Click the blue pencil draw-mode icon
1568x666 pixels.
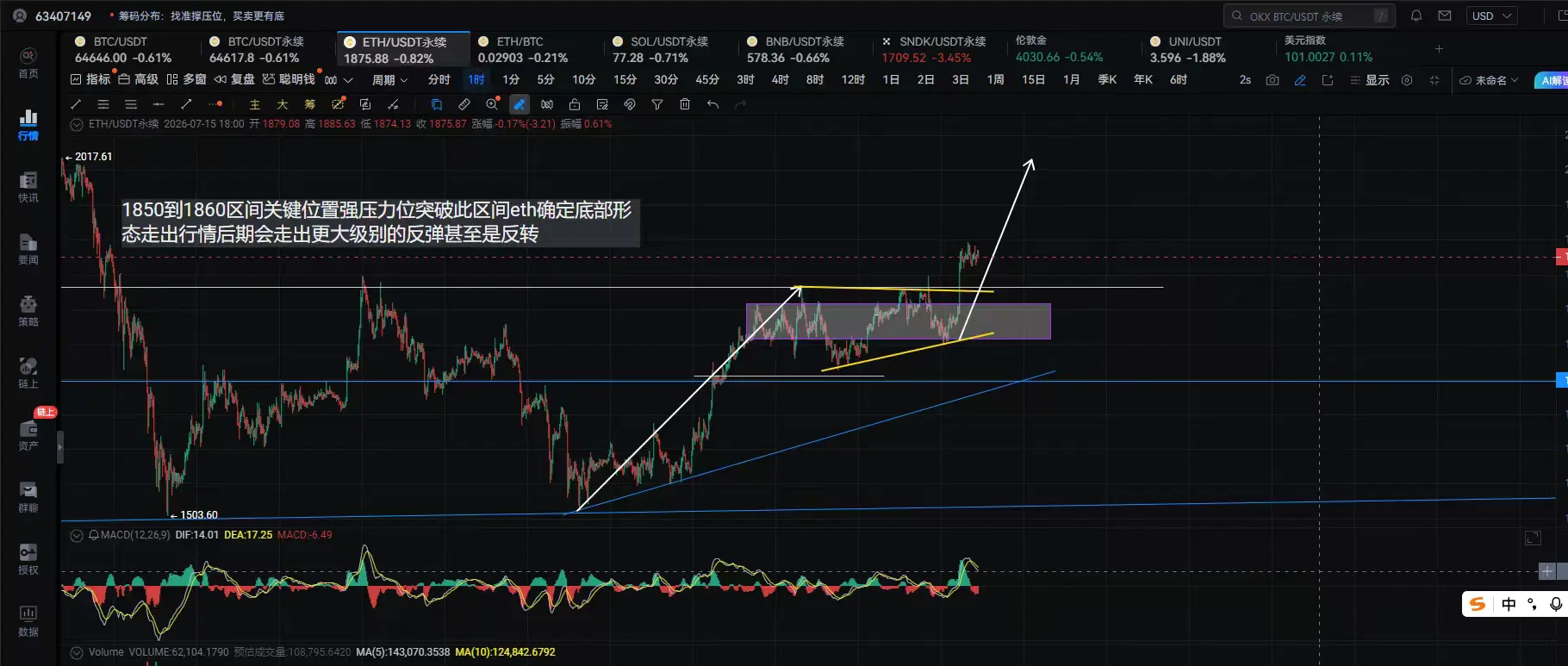click(x=1300, y=80)
